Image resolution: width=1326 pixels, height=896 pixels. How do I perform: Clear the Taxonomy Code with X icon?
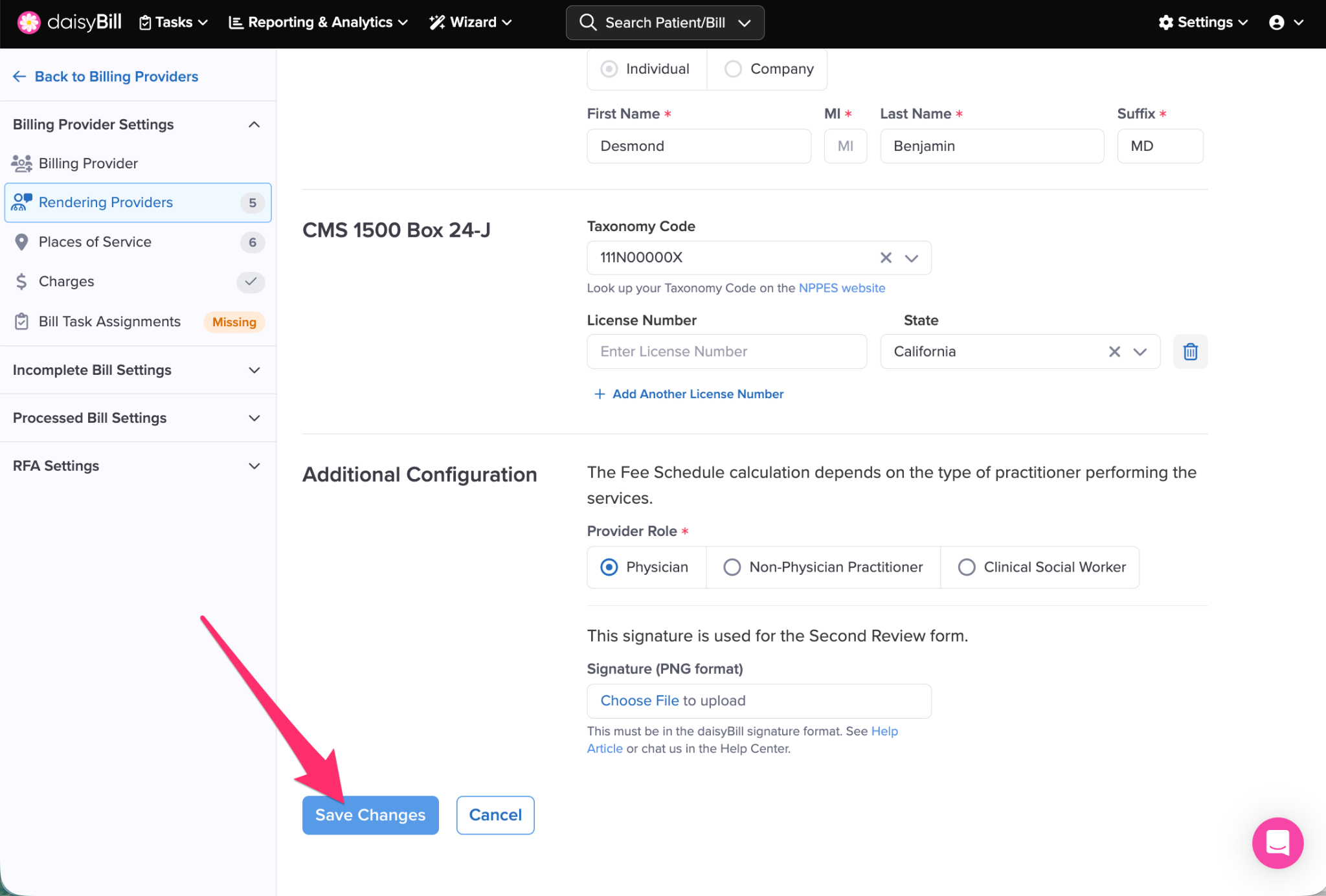886,258
